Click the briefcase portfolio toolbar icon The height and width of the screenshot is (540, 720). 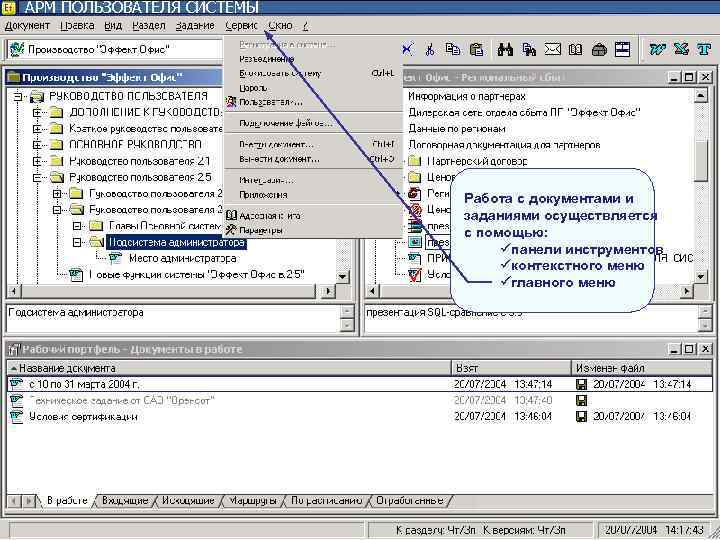click(599, 49)
